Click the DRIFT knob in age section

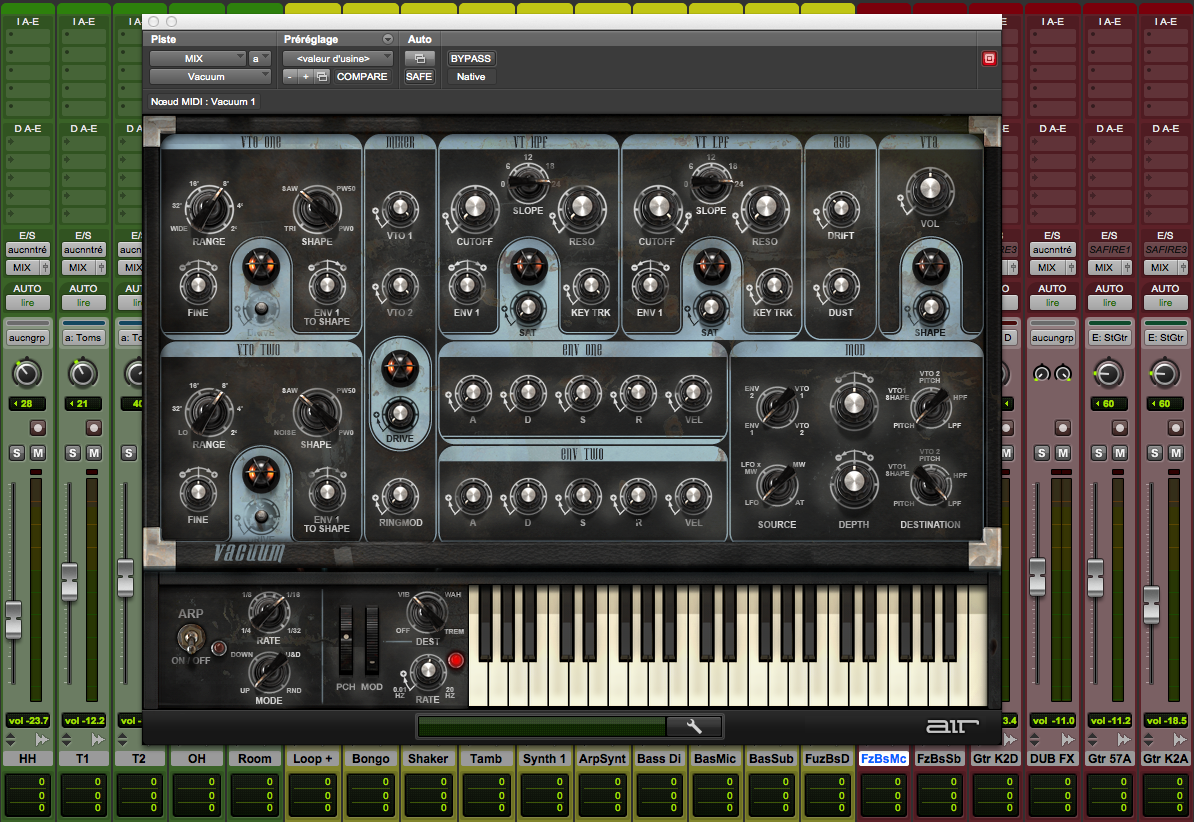[x=841, y=208]
